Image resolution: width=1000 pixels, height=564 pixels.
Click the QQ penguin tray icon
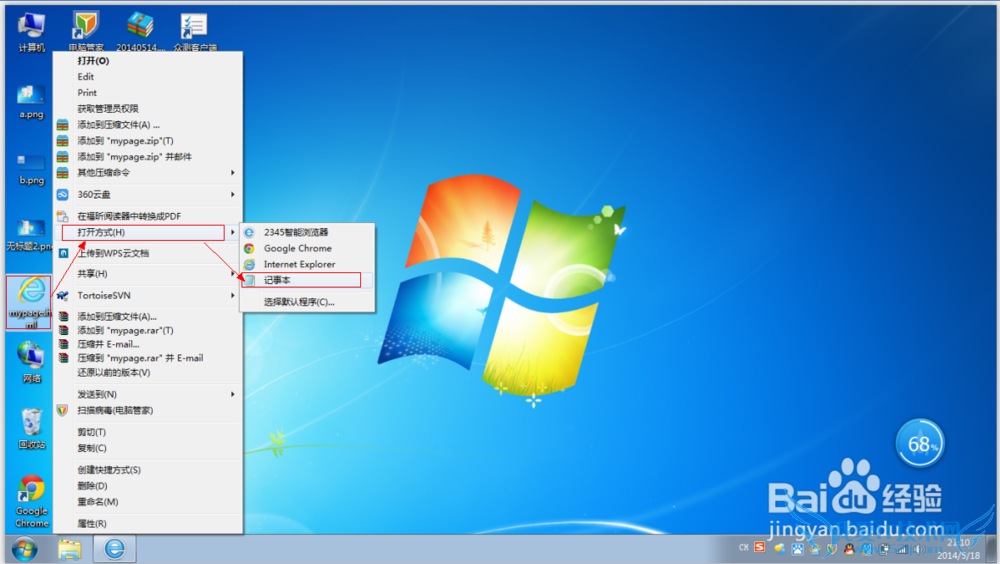(849, 549)
